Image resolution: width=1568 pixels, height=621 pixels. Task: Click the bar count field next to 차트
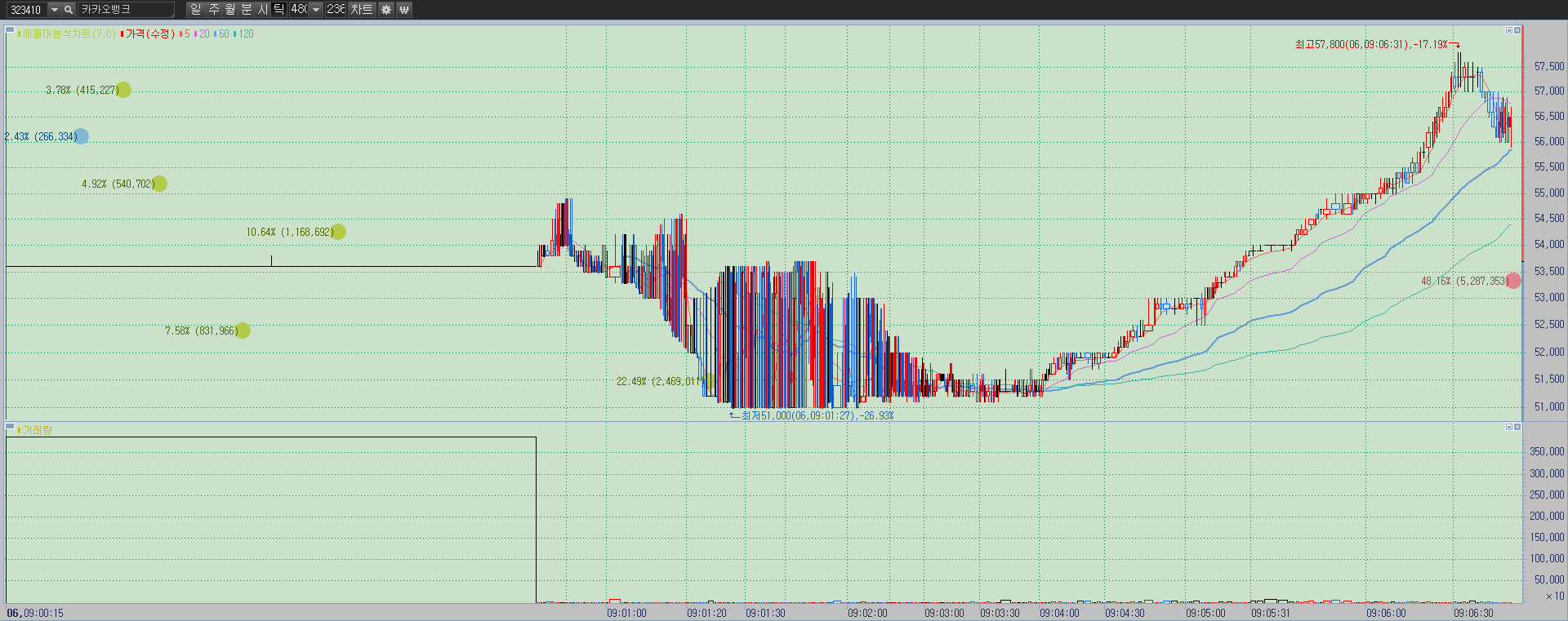click(x=336, y=10)
